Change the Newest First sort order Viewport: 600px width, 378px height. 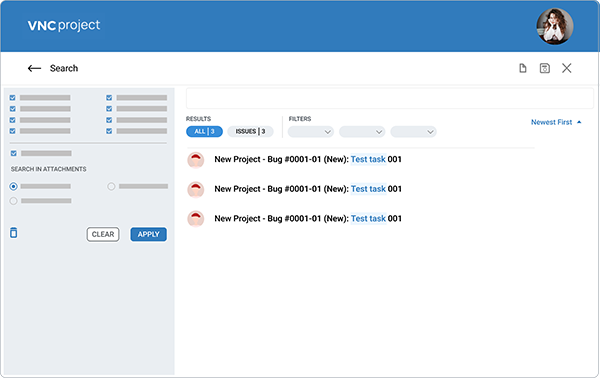[x=556, y=122]
